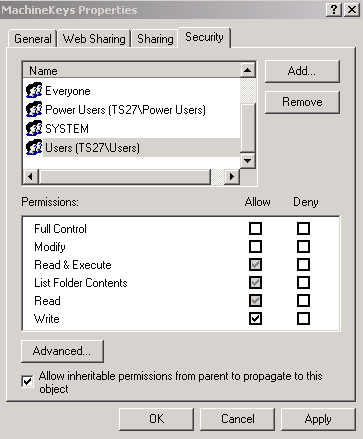The image size is (363, 439).
Task: Switch to the General tab
Action: tap(33, 39)
